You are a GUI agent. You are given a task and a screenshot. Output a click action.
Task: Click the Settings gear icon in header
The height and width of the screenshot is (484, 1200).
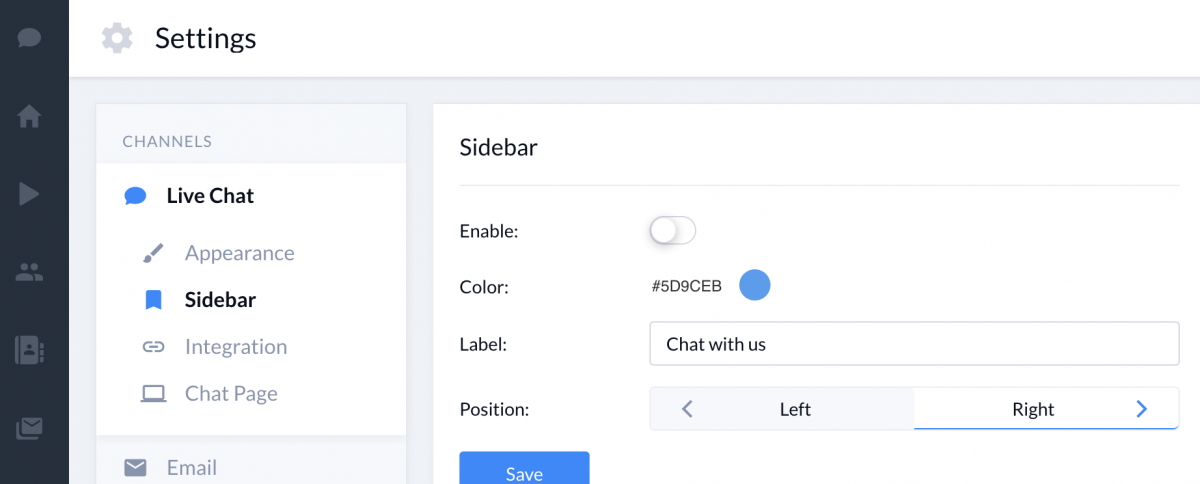[x=117, y=39]
